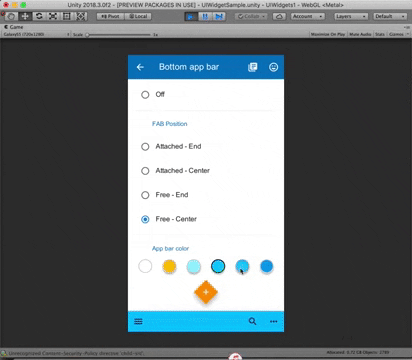The image size is (412, 360).
Task: Select the Game tab
Action: pos(14,27)
